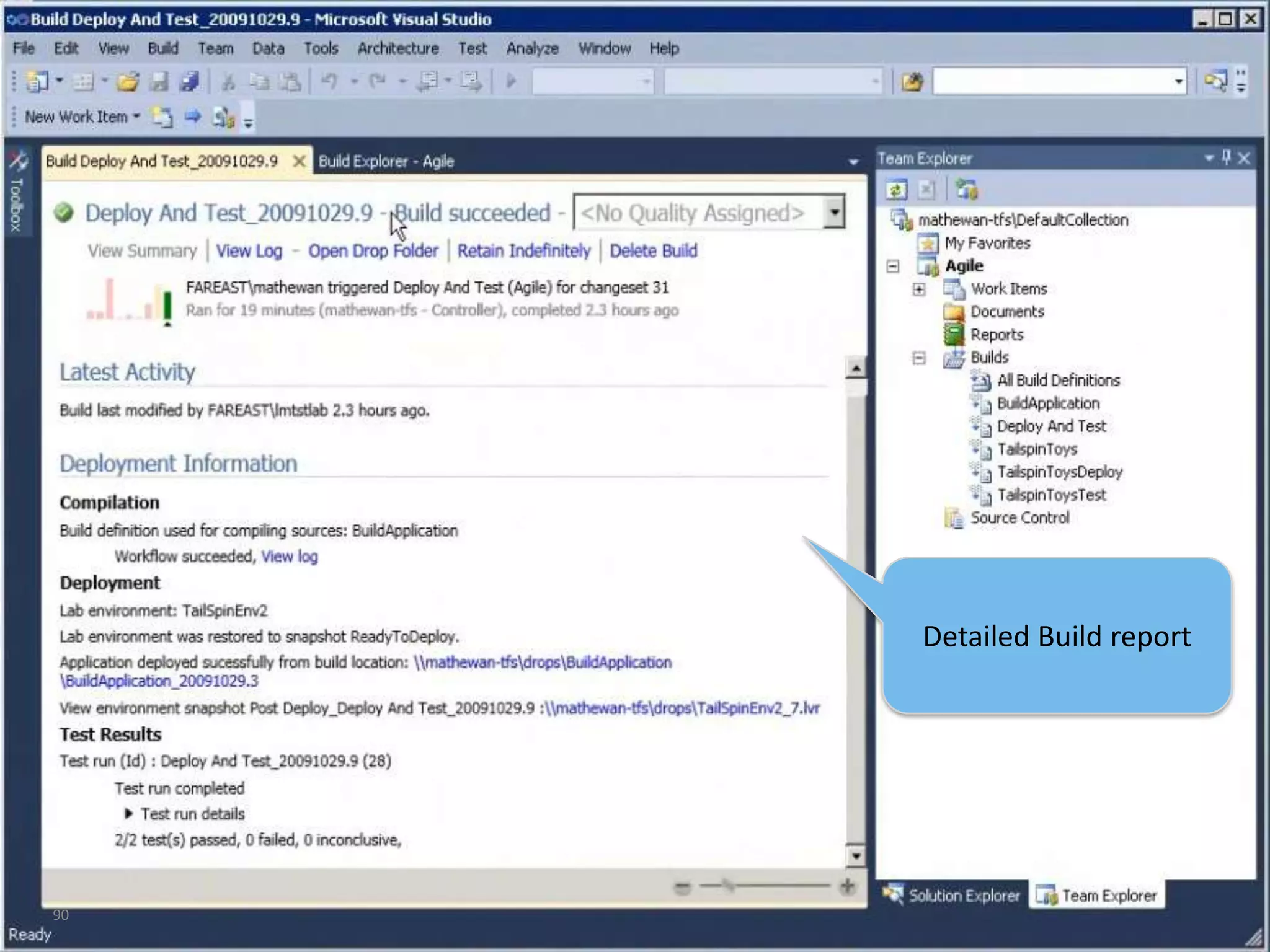Screen dimensions: 1270x952
Task: Click the Retain Indefinitely link
Action: pos(523,251)
